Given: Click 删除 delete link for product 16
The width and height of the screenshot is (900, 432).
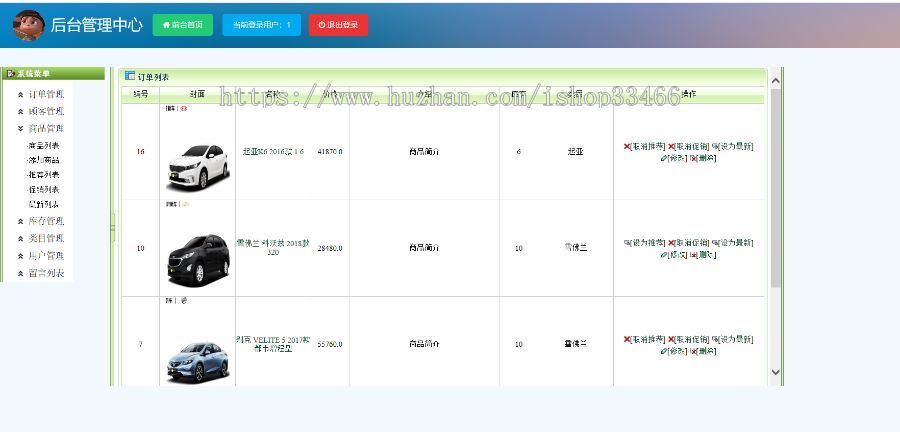Looking at the screenshot, I should (x=703, y=158).
